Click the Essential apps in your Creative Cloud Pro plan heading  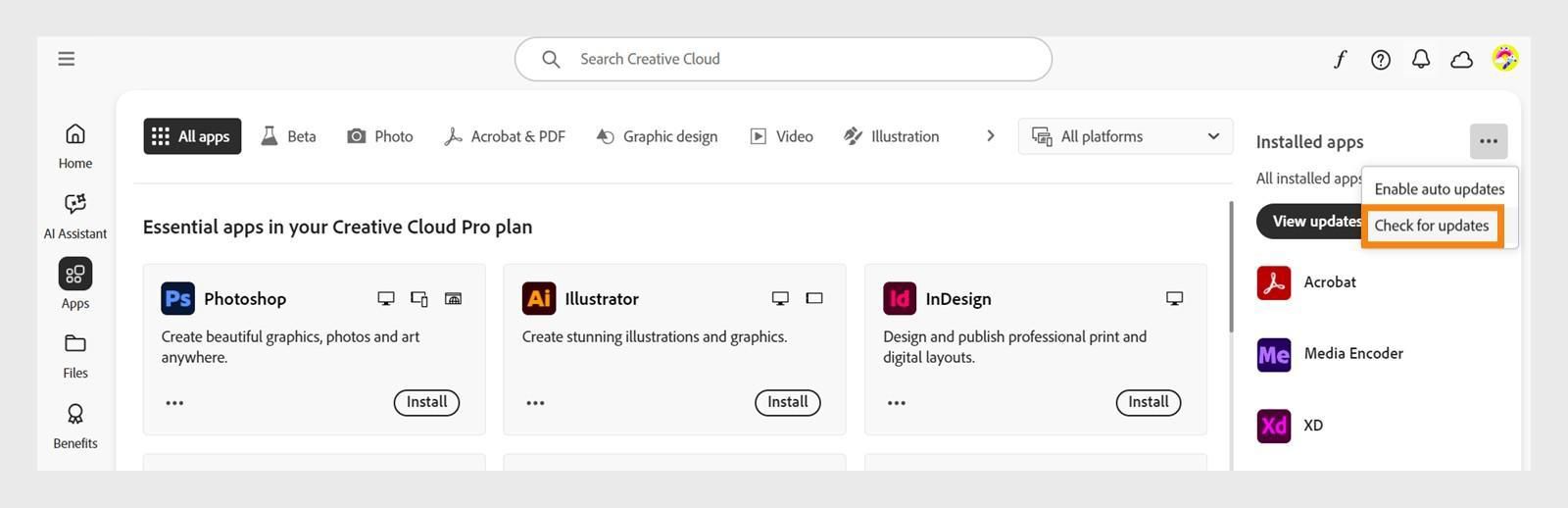[x=337, y=227]
